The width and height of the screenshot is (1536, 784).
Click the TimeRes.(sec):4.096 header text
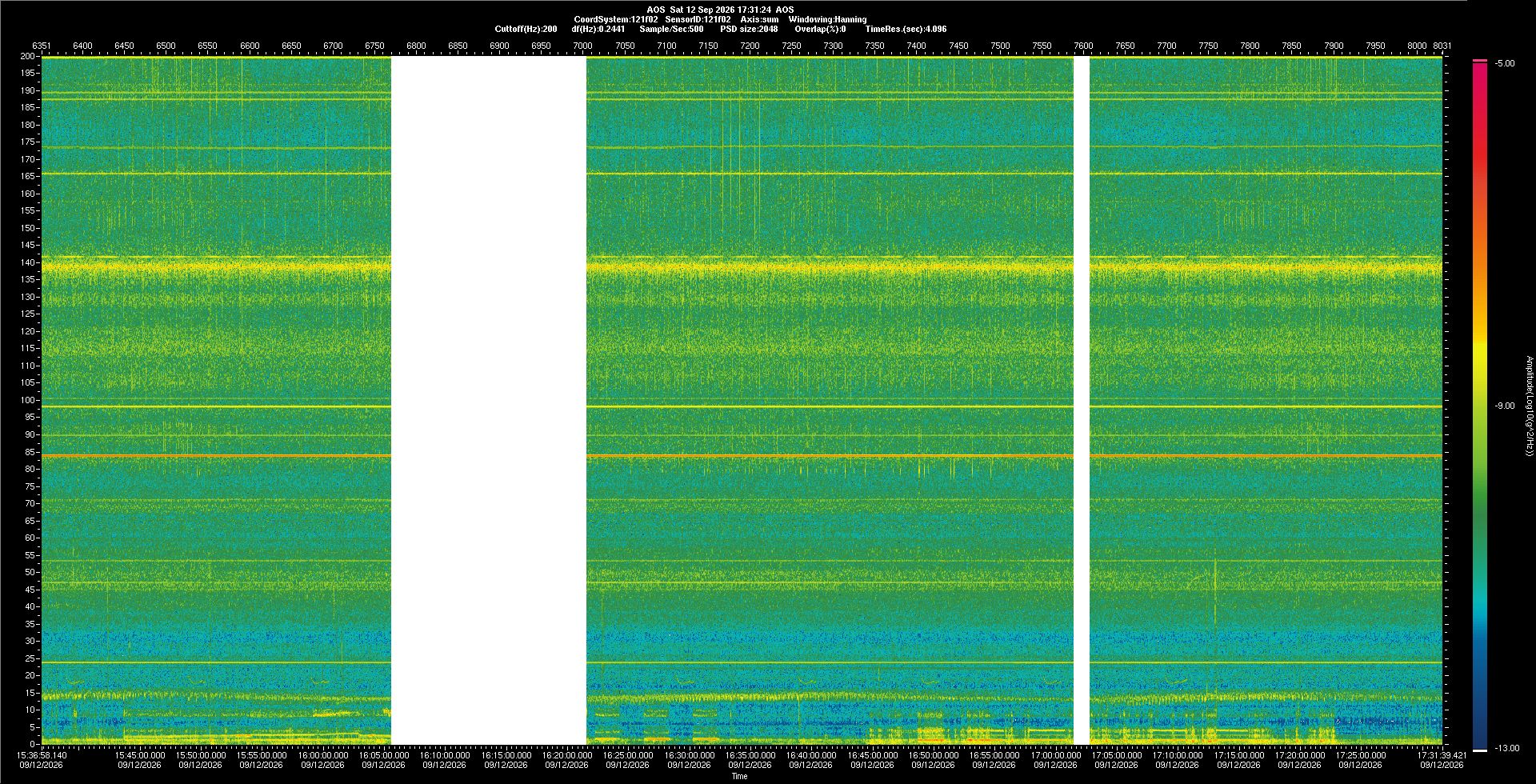point(906,29)
